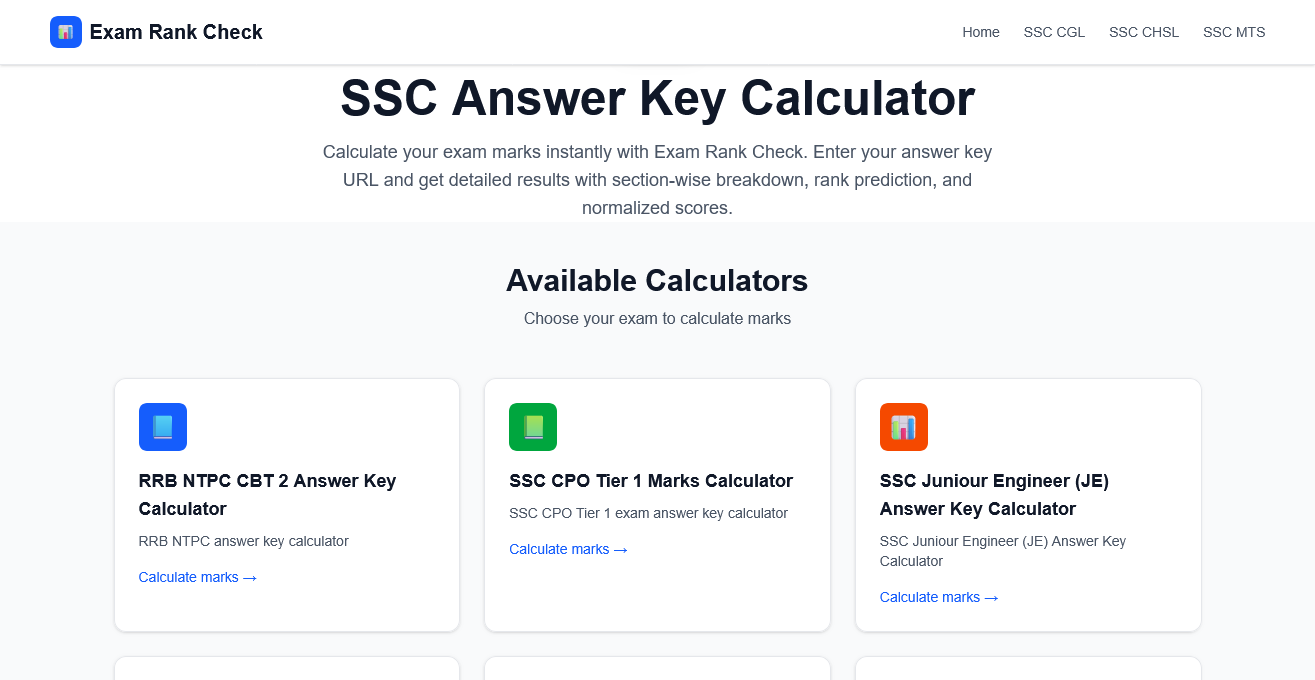
Task: Click Calculate marks link under SSC CPO Tier 1
Action: point(568,549)
